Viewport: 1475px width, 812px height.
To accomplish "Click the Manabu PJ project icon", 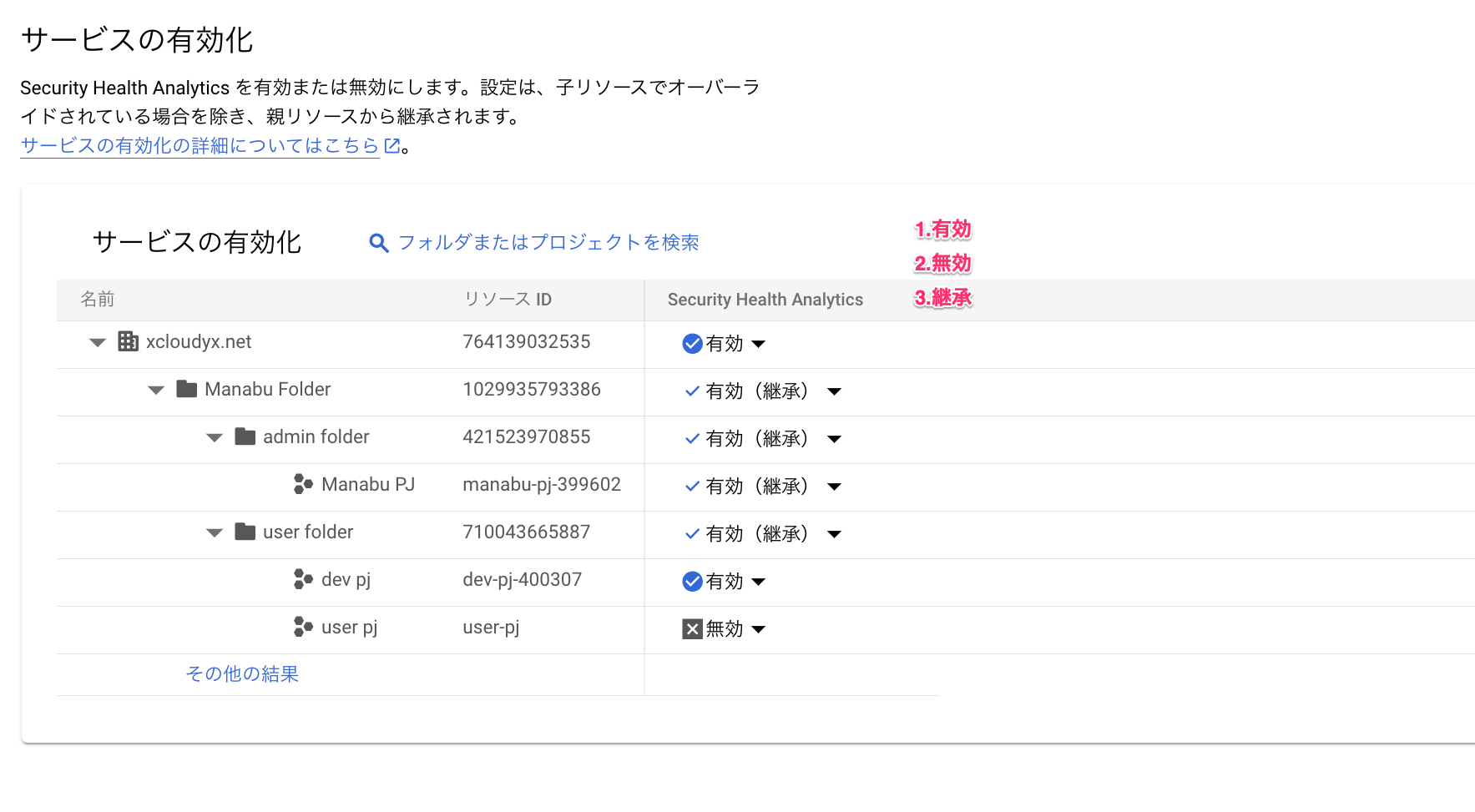I will coord(303,484).
